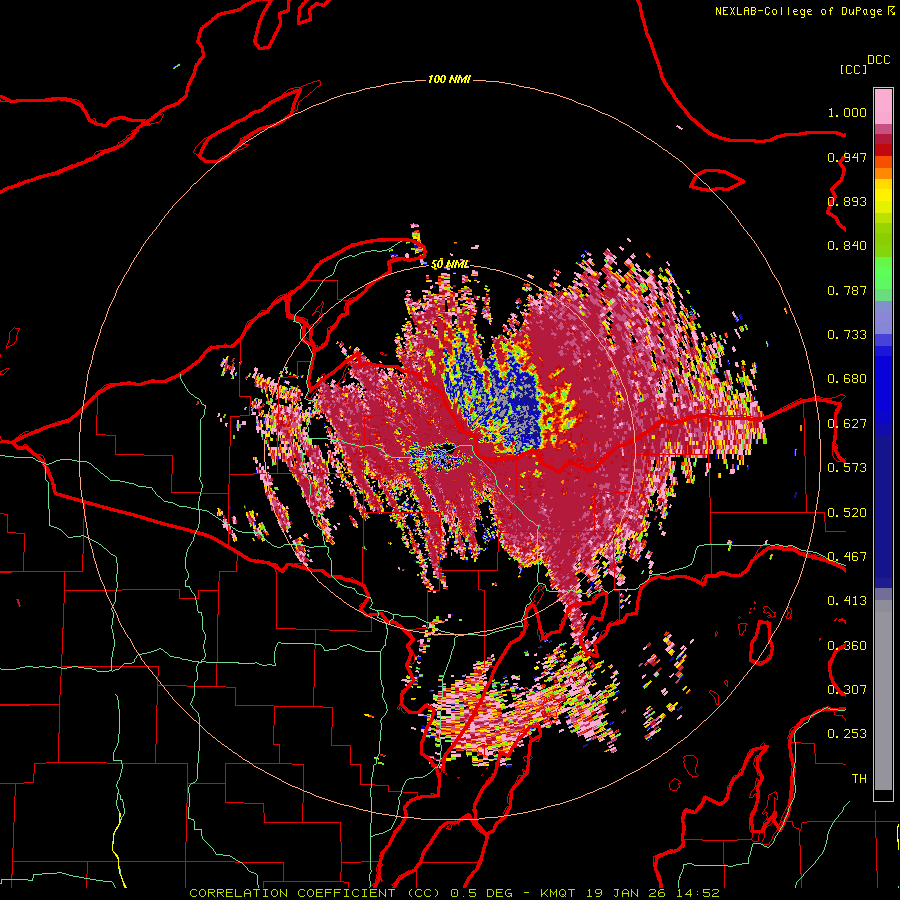Click the 0.627 legend value
The width and height of the screenshot is (900, 900).
point(847,424)
